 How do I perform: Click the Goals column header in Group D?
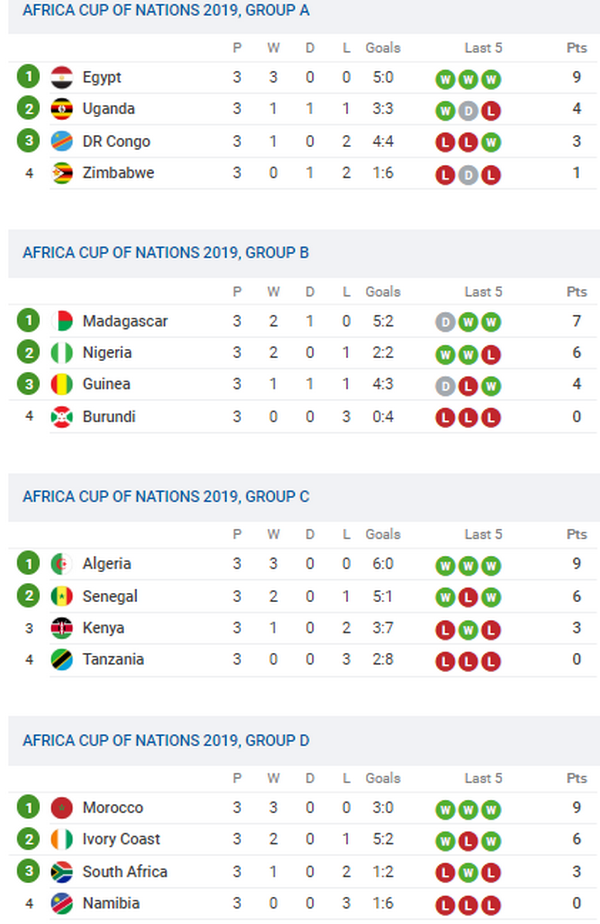[382, 778]
